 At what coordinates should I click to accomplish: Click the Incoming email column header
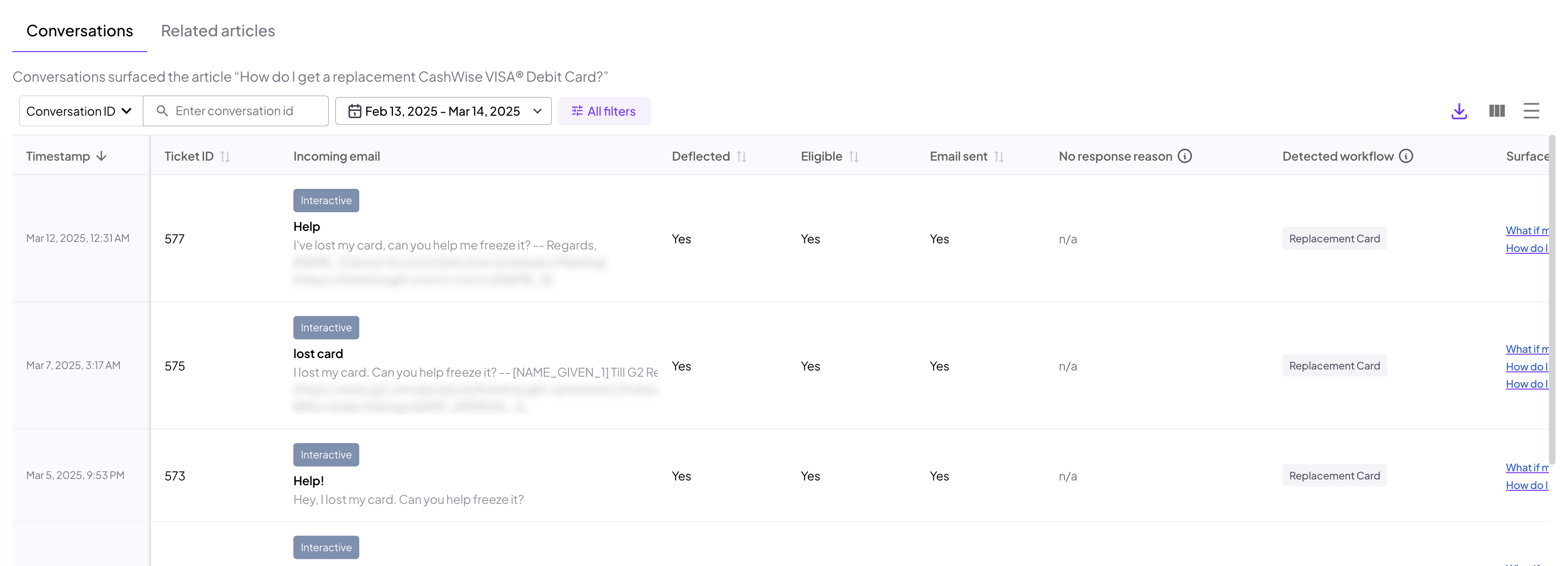coord(337,156)
